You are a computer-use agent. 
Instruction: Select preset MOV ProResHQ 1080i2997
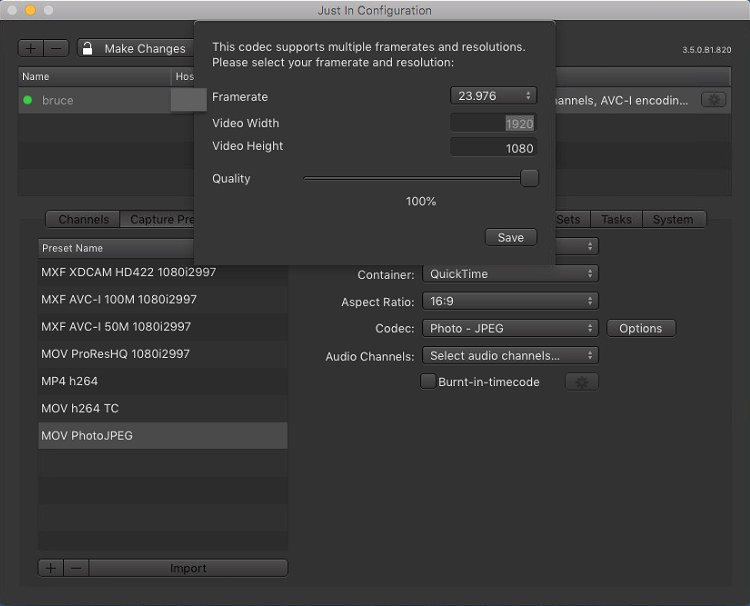(x=163, y=354)
